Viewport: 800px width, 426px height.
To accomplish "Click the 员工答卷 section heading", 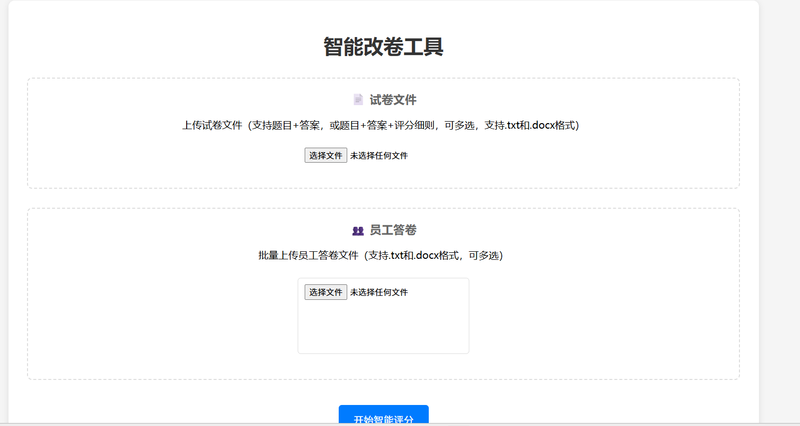I will [393, 230].
